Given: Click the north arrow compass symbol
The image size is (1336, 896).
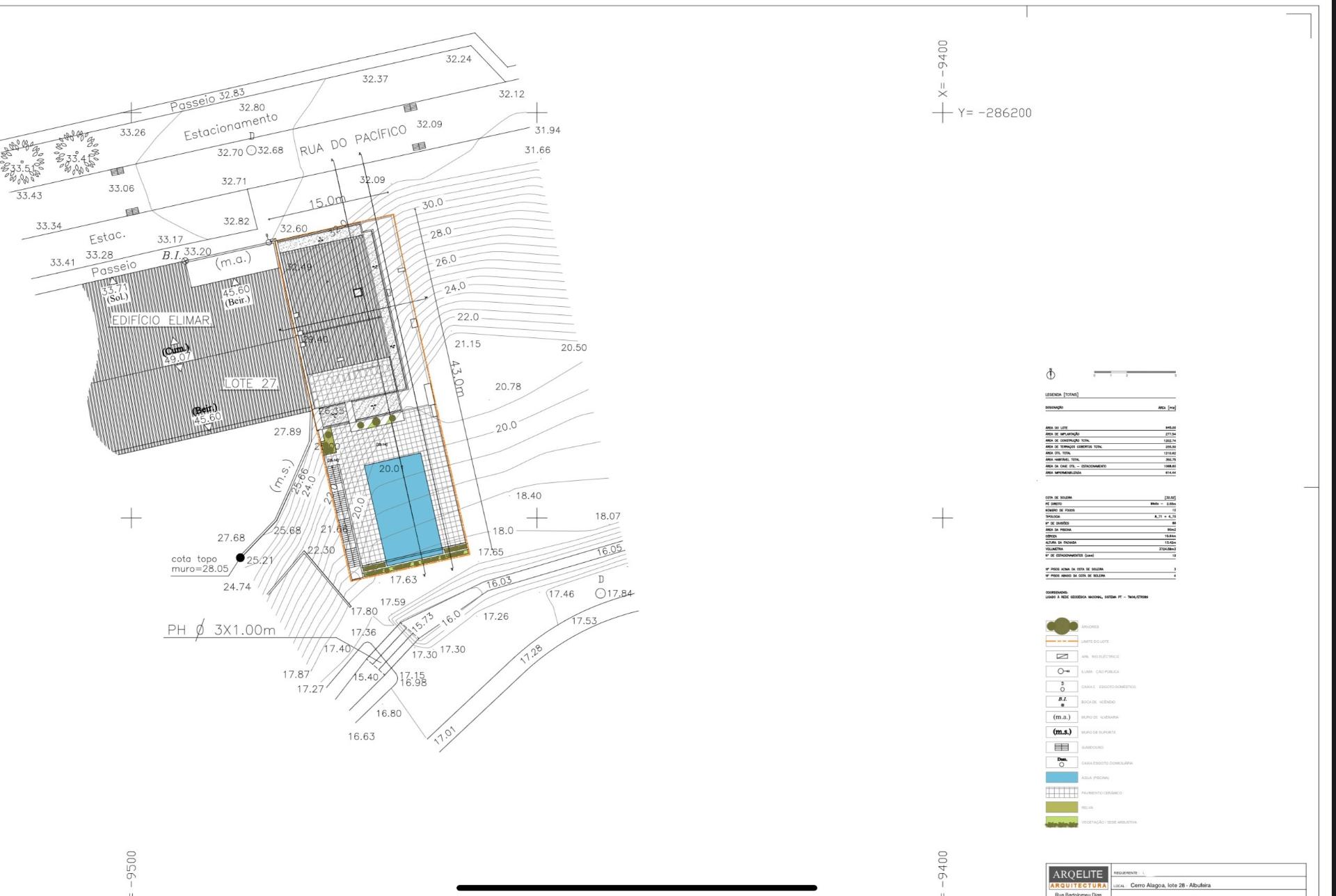Looking at the screenshot, I should click(x=1050, y=374).
